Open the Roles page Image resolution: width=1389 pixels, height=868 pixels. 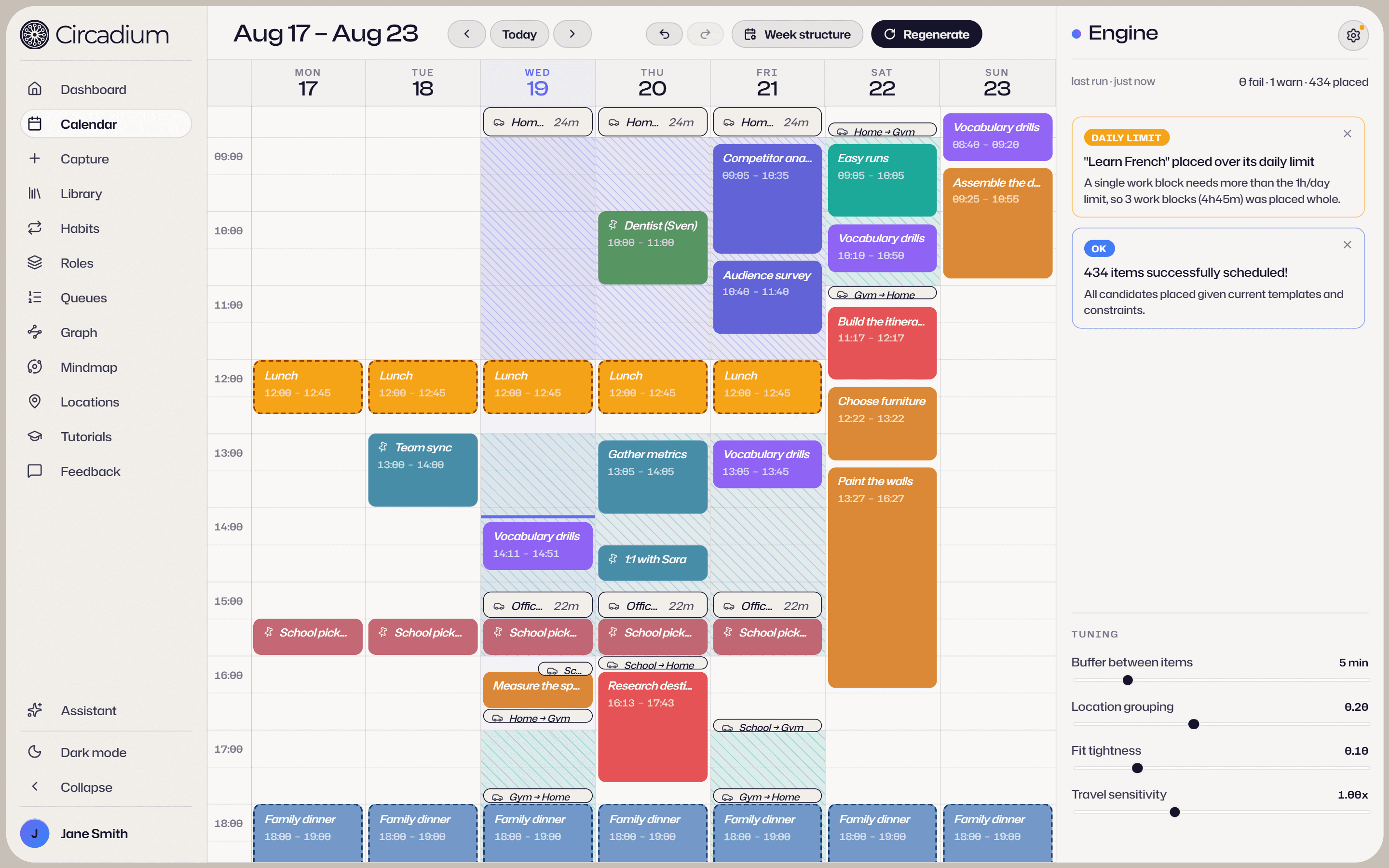[x=106, y=263]
